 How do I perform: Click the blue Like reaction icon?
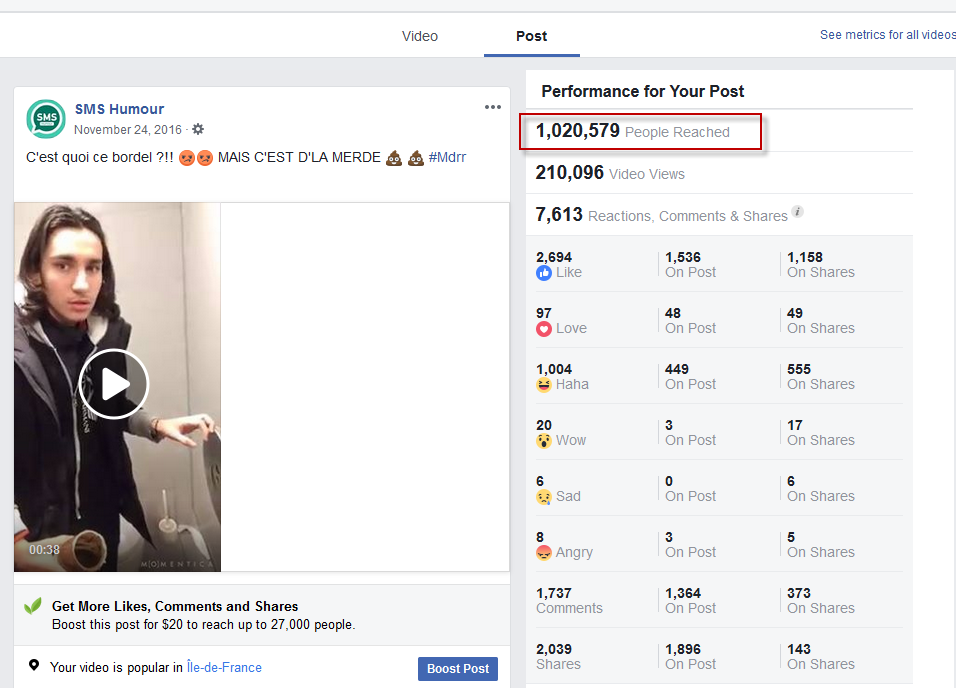coord(544,272)
